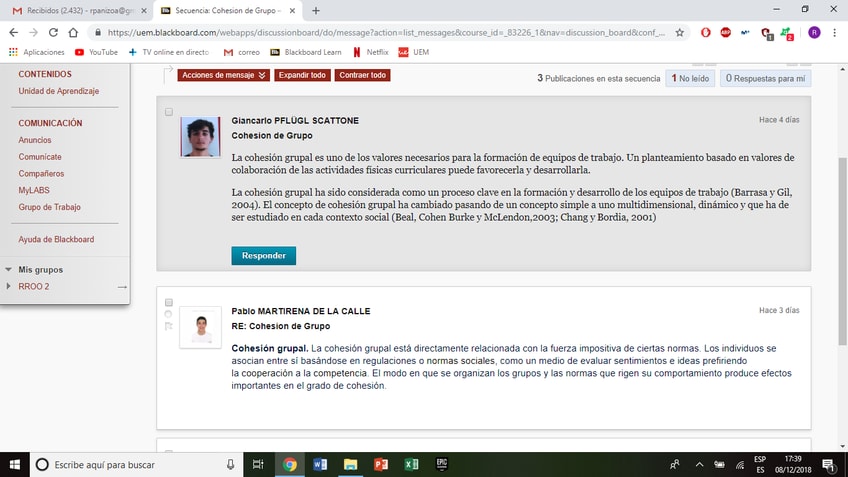Launch Word from the taskbar
This screenshot has width=848, height=477.
tap(320, 464)
